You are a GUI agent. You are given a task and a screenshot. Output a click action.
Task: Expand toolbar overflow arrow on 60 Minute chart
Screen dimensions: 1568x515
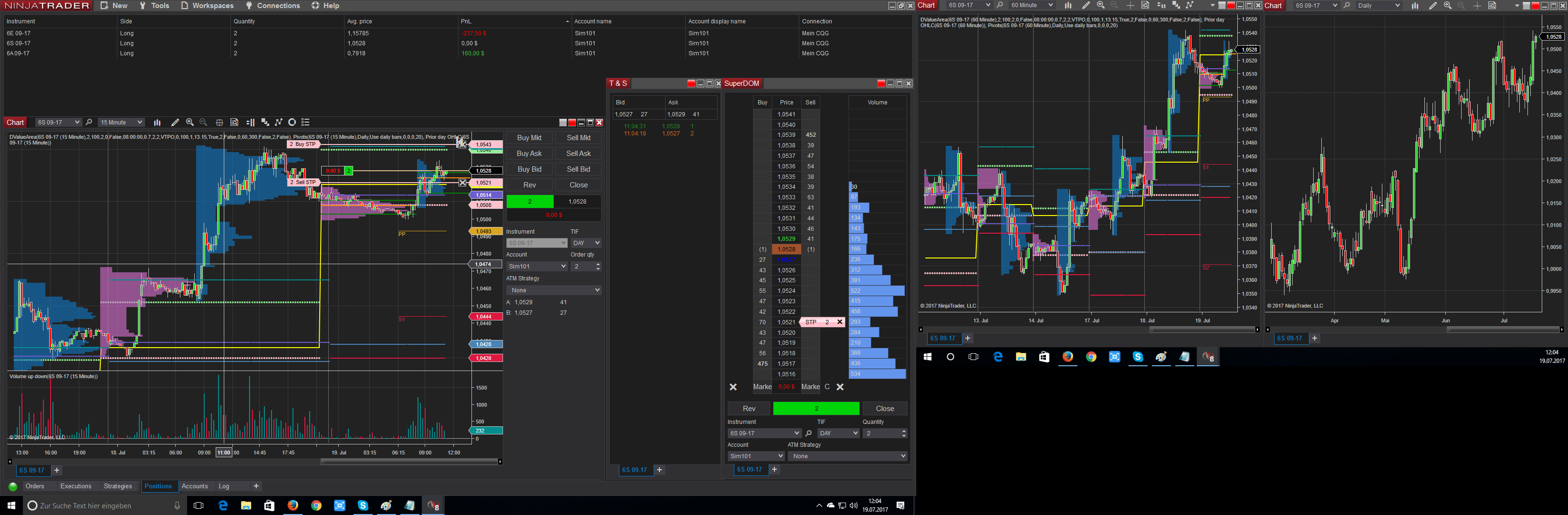point(1213,5)
